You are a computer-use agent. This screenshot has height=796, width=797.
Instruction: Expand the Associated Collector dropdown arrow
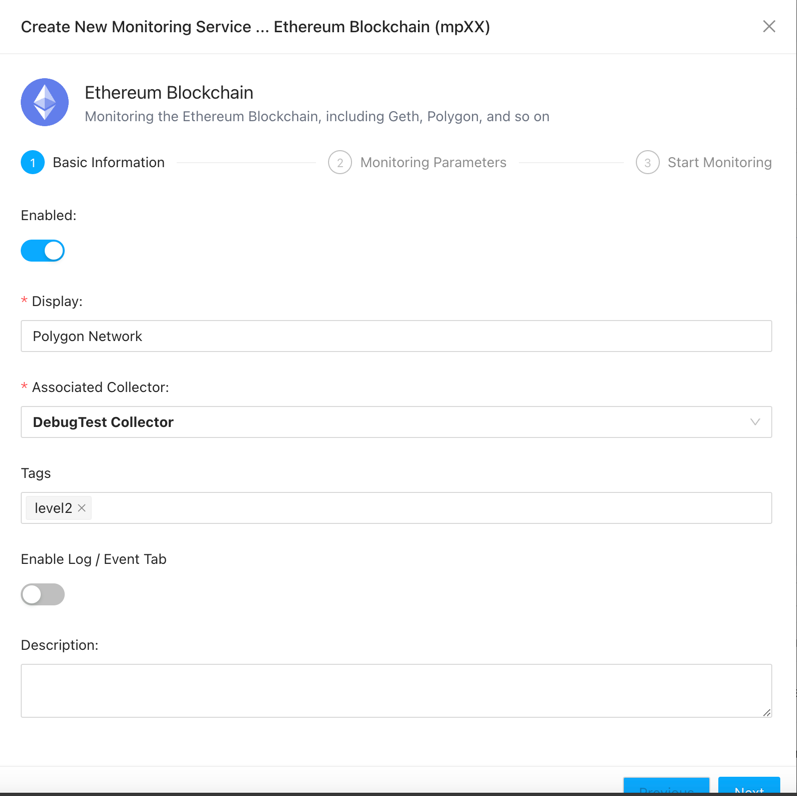[x=755, y=422]
